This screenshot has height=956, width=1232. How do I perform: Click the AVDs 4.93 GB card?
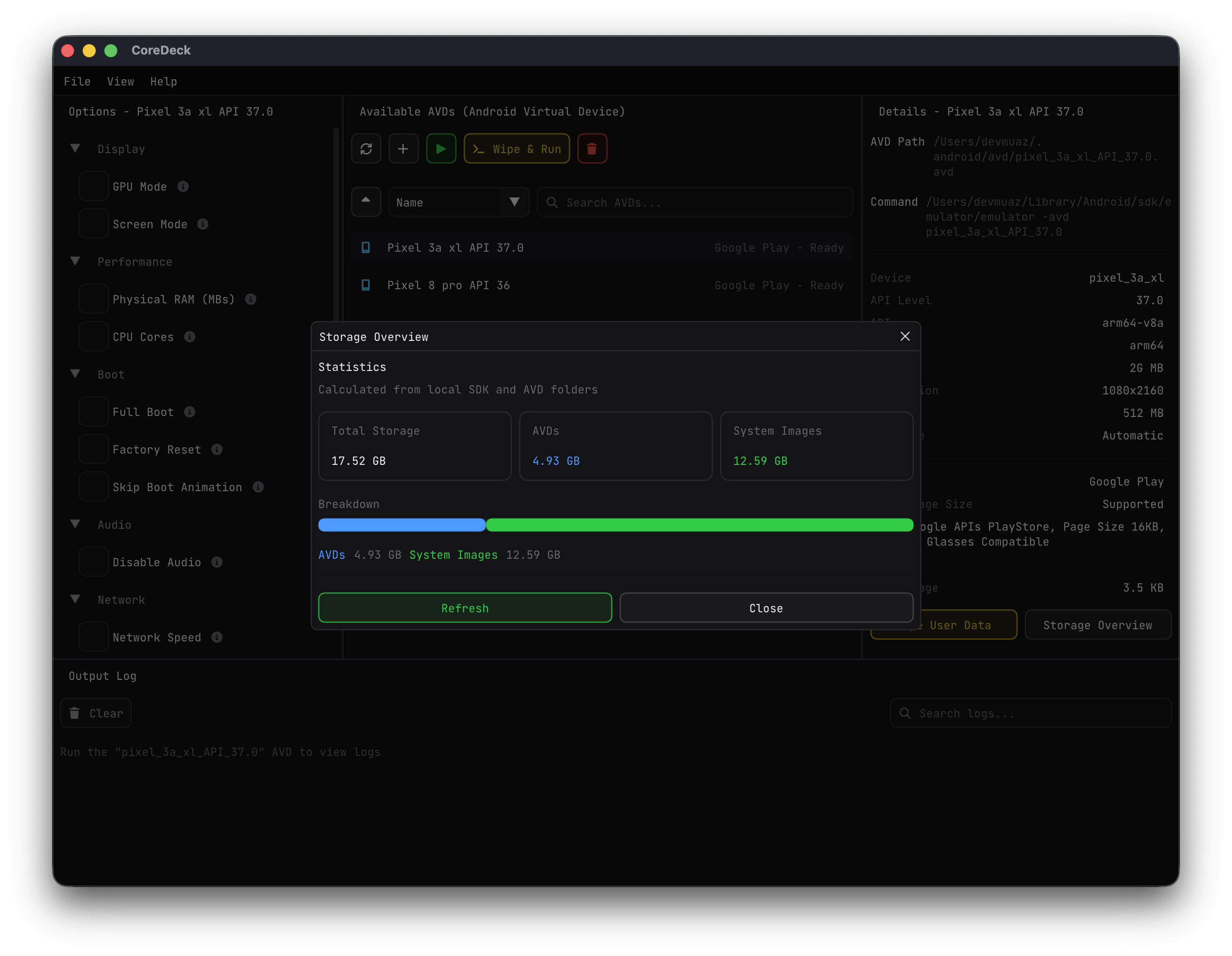(x=616, y=446)
